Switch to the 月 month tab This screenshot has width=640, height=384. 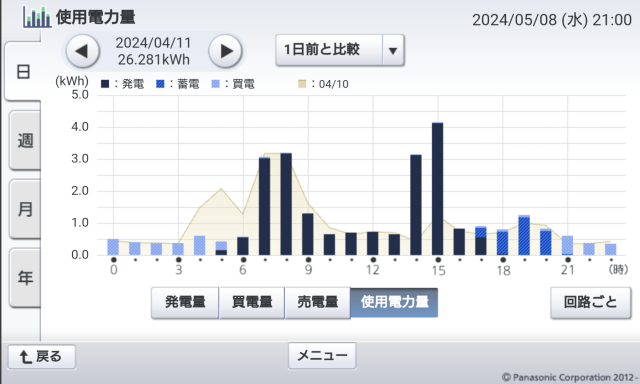click(25, 209)
